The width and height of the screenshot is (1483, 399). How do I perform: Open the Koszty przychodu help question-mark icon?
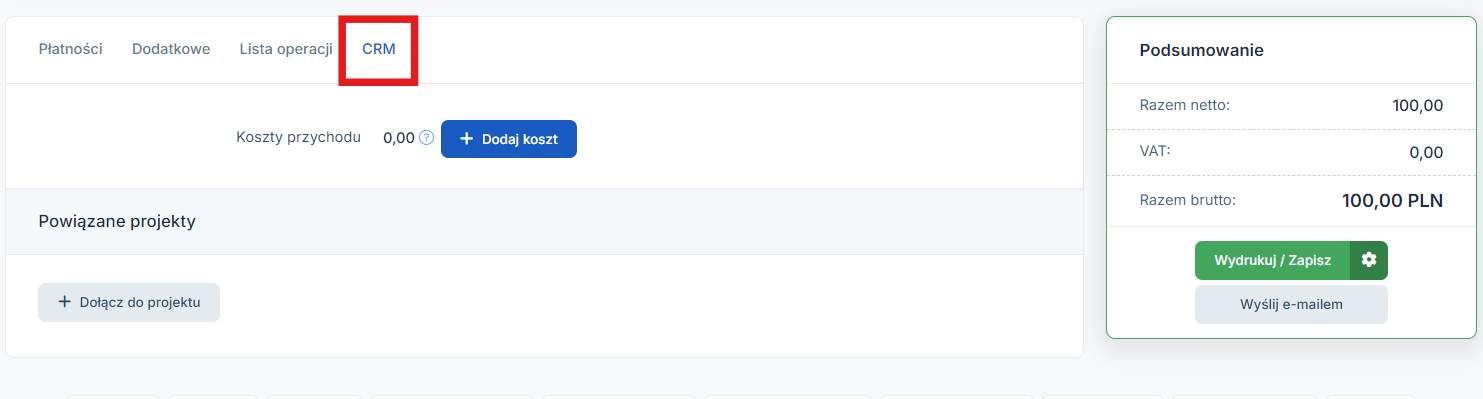[426, 138]
